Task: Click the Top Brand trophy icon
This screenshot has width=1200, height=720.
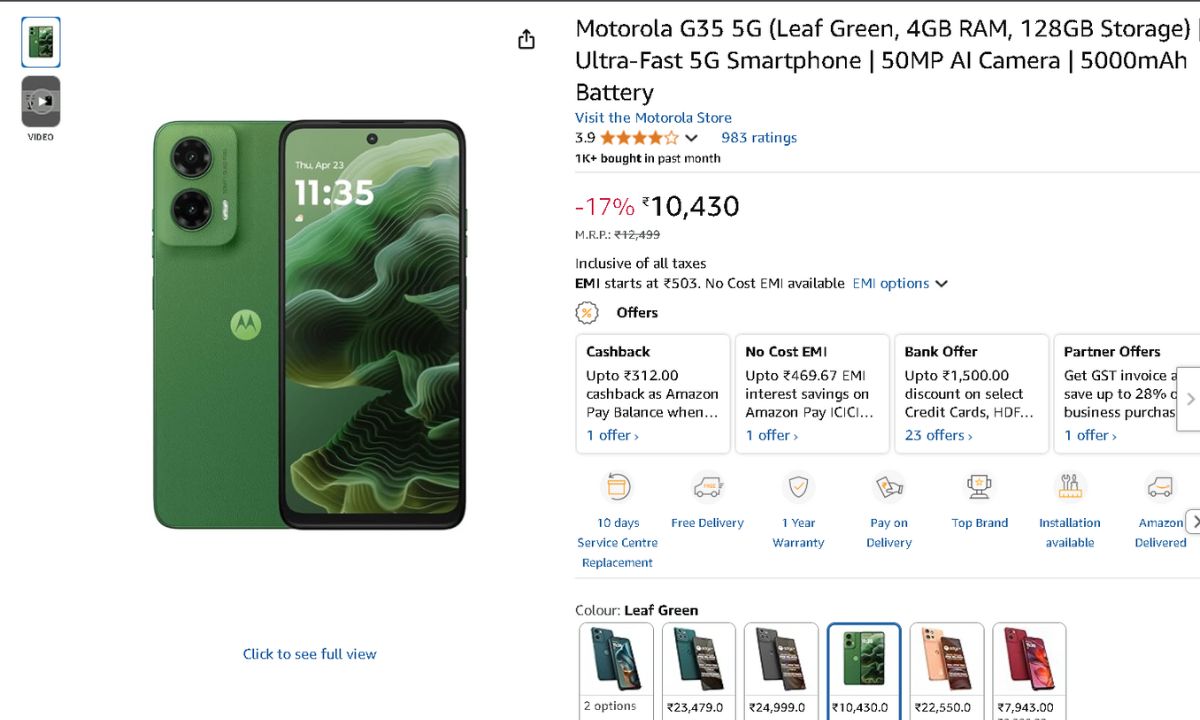Action: (x=979, y=487)
